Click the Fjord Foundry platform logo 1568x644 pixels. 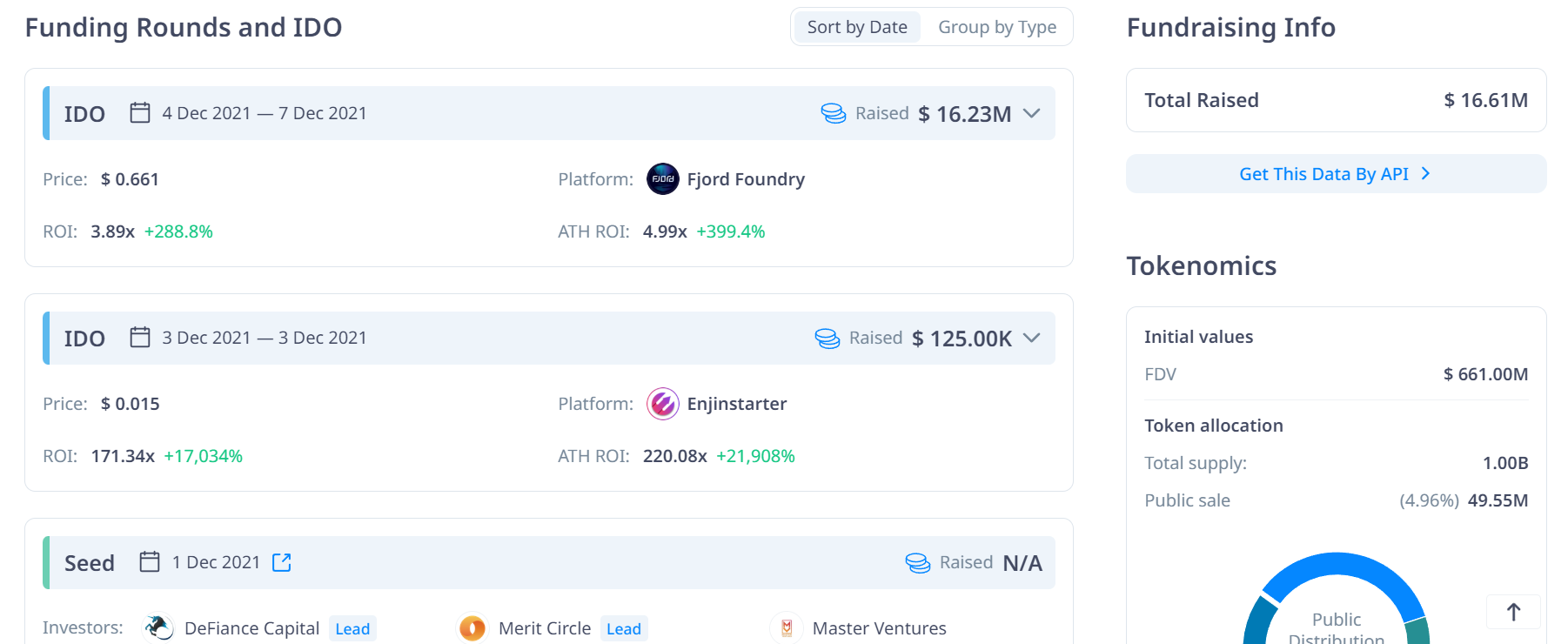pyautogui.click(x=662, y=179)
